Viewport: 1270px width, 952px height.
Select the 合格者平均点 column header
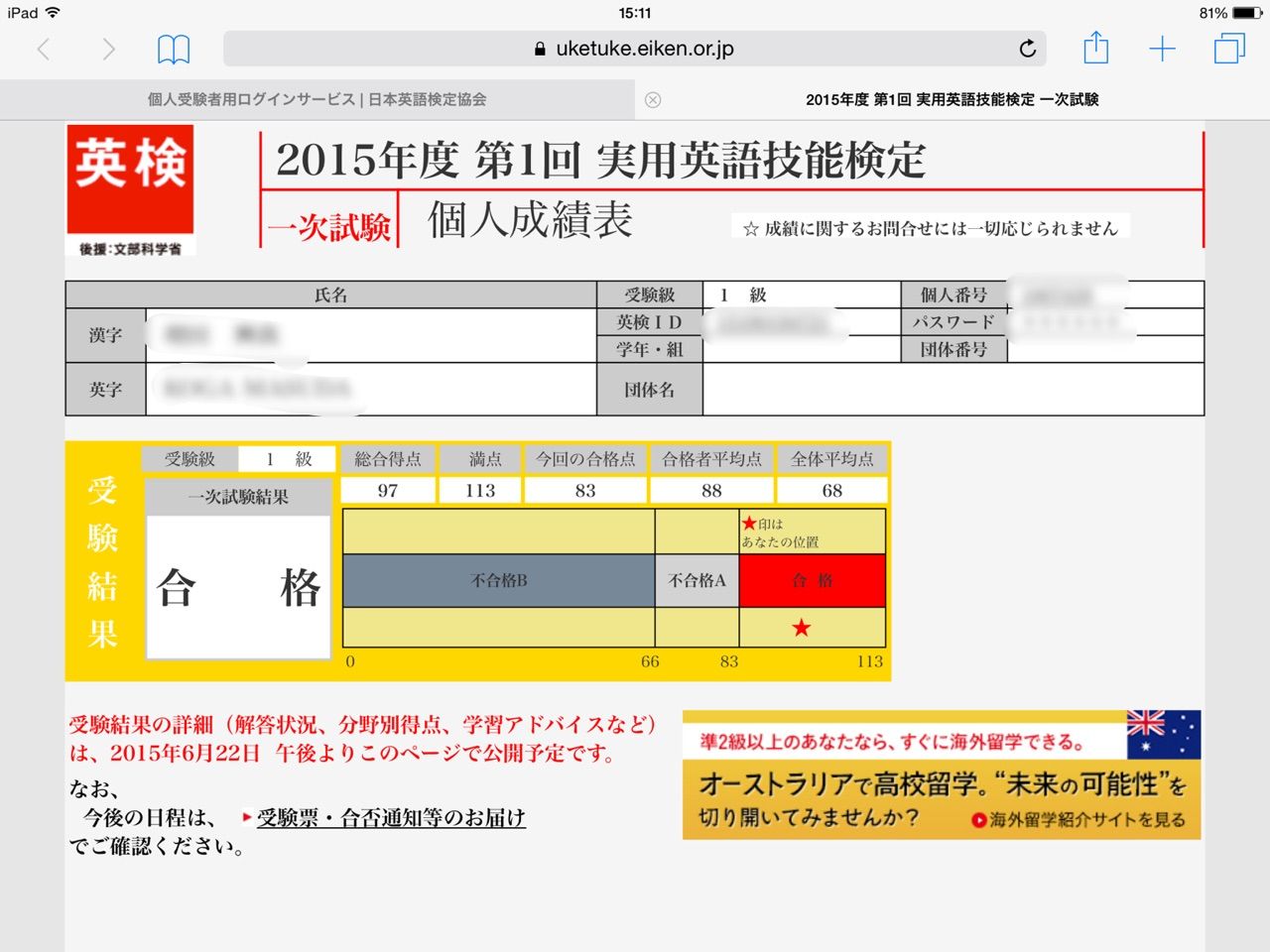[x=711, y=459]
